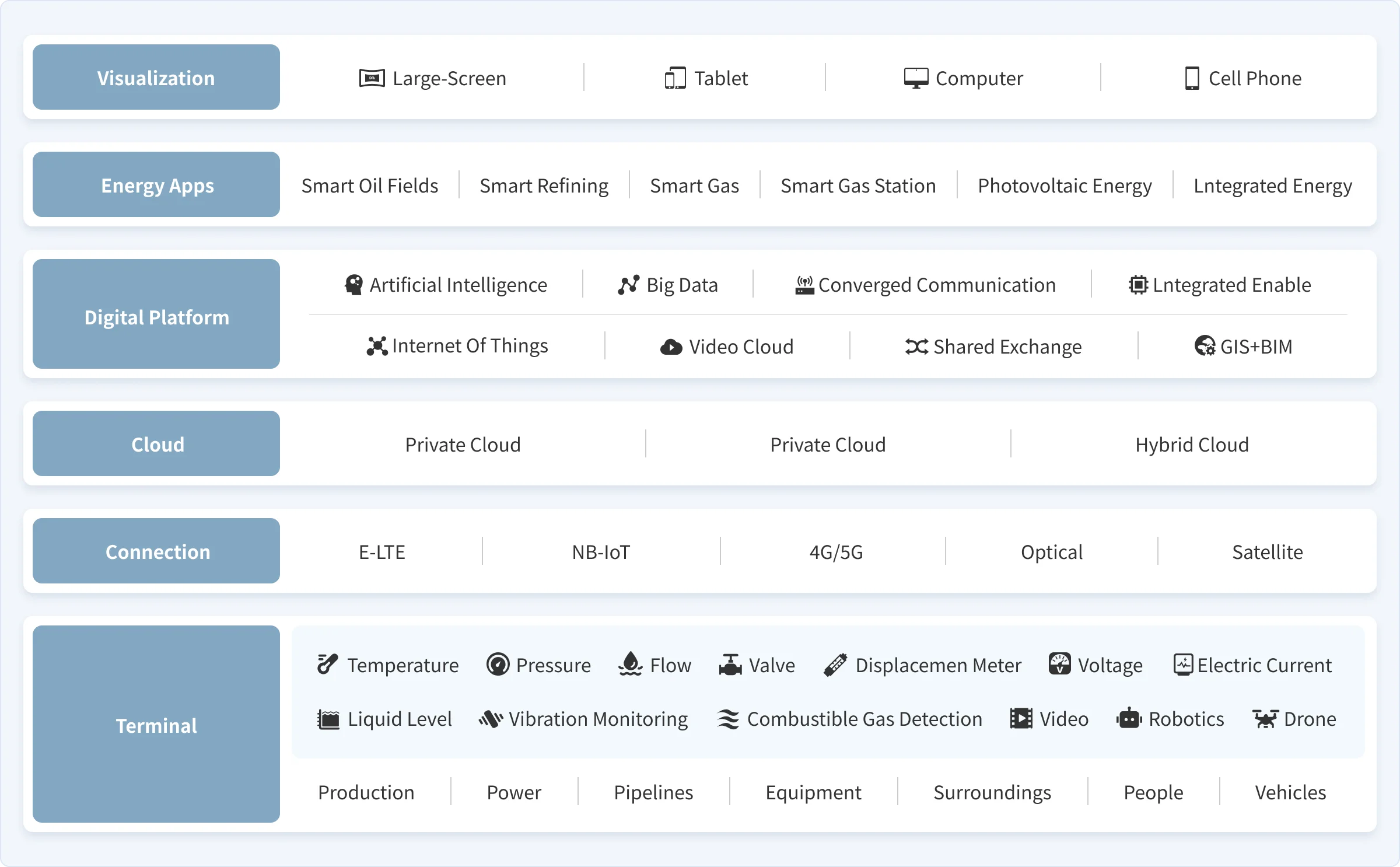Click the GIS+BIM globe icon

1205,346
